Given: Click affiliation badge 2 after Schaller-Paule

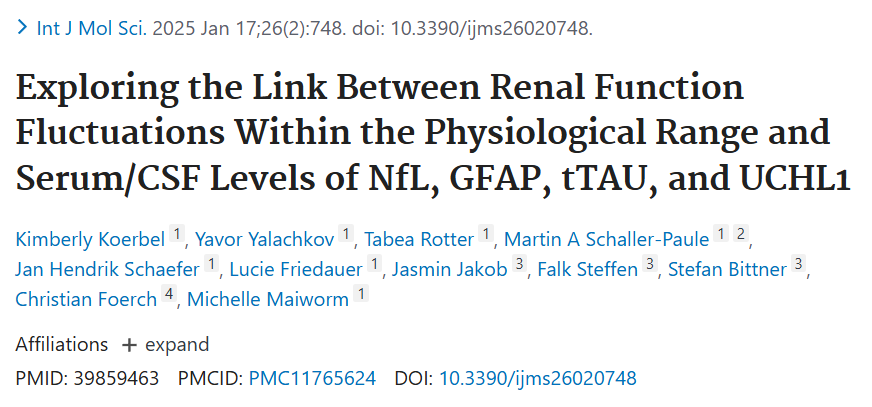Looking at the screenshot, I should coord(740,234).
